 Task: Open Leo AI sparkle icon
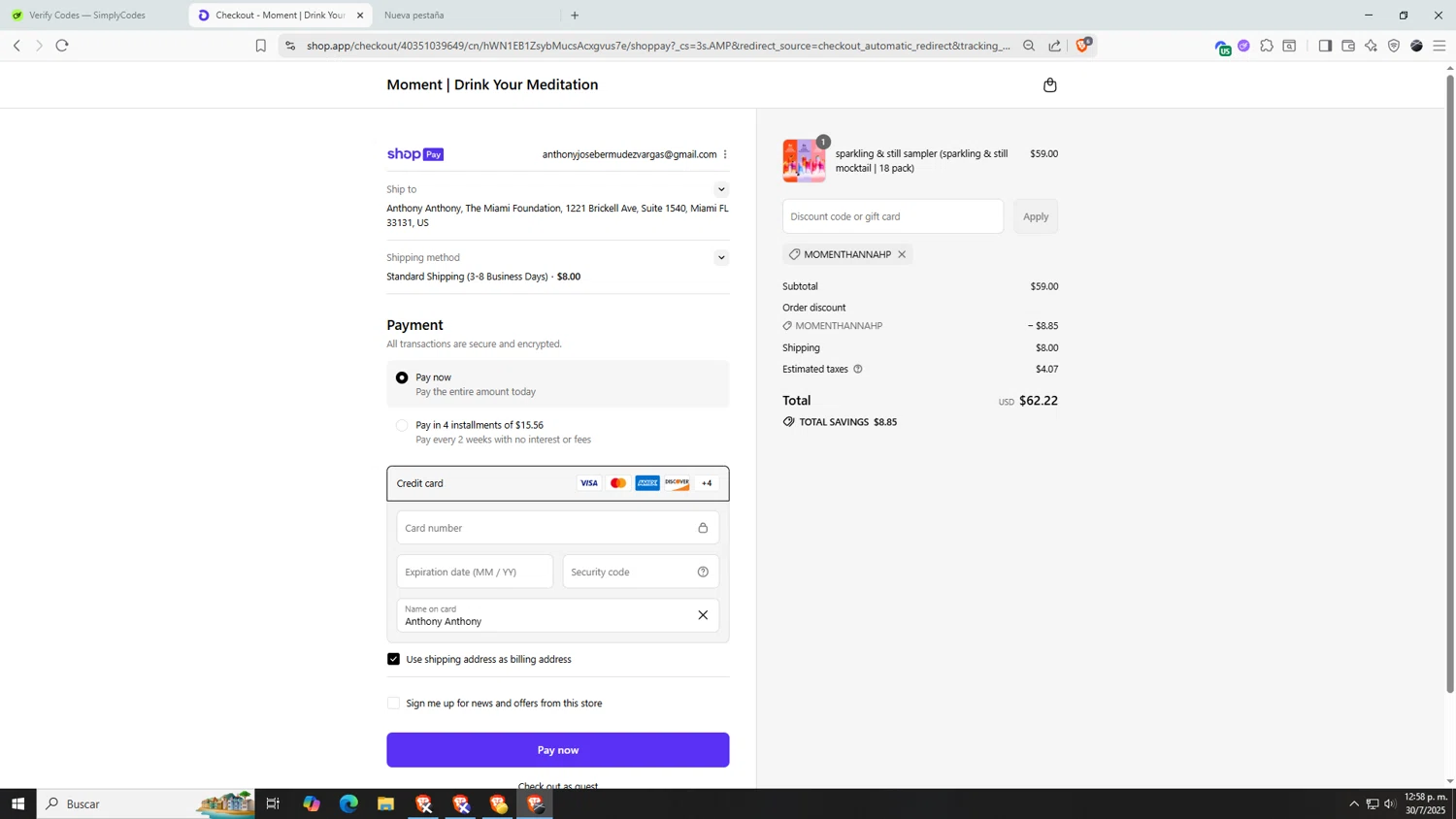coord(1371,46)
